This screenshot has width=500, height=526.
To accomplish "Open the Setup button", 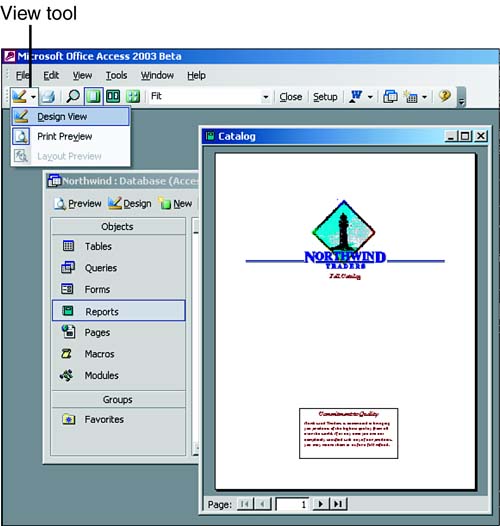I will (x=325, y=97).
